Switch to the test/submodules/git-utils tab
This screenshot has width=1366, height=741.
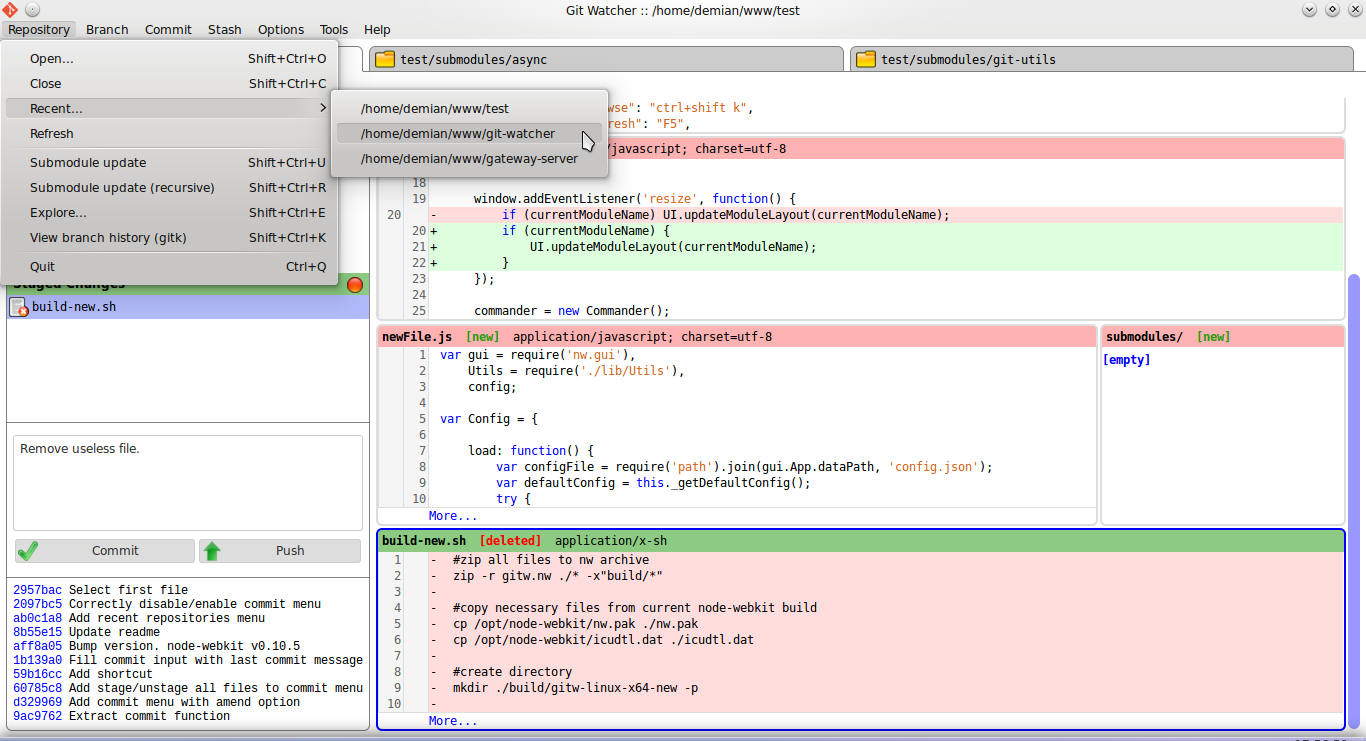pyautogui.click(x=968, y=59)
